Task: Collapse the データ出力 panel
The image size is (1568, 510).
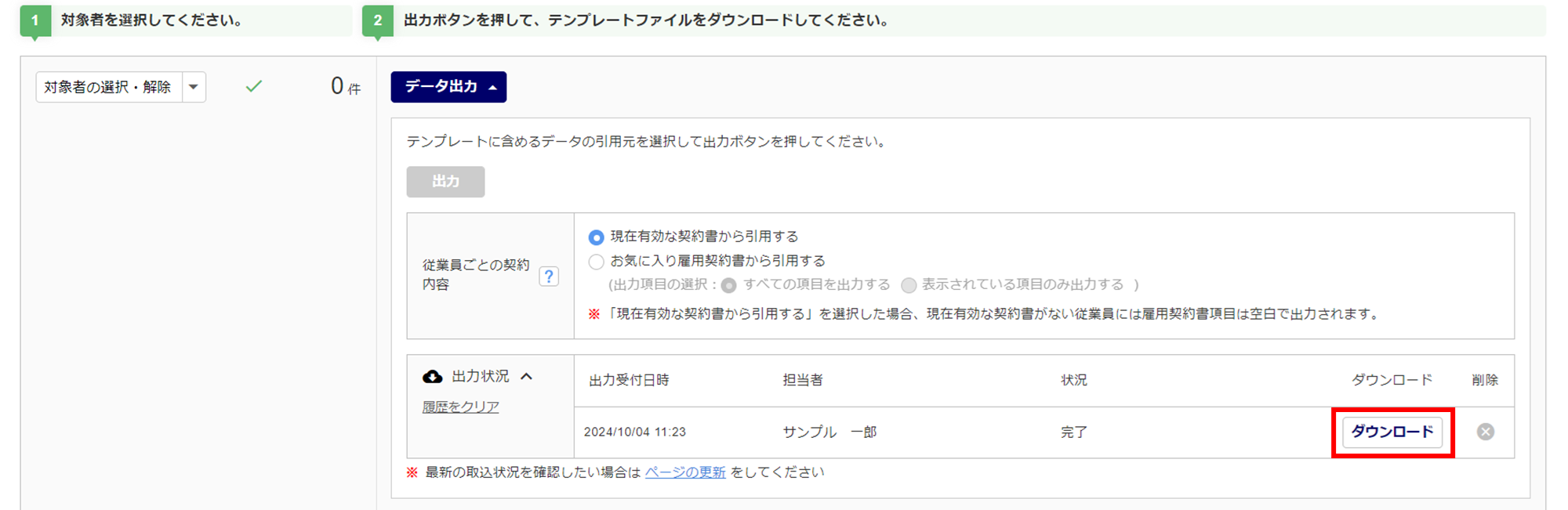Action: (x=448, y=87)
